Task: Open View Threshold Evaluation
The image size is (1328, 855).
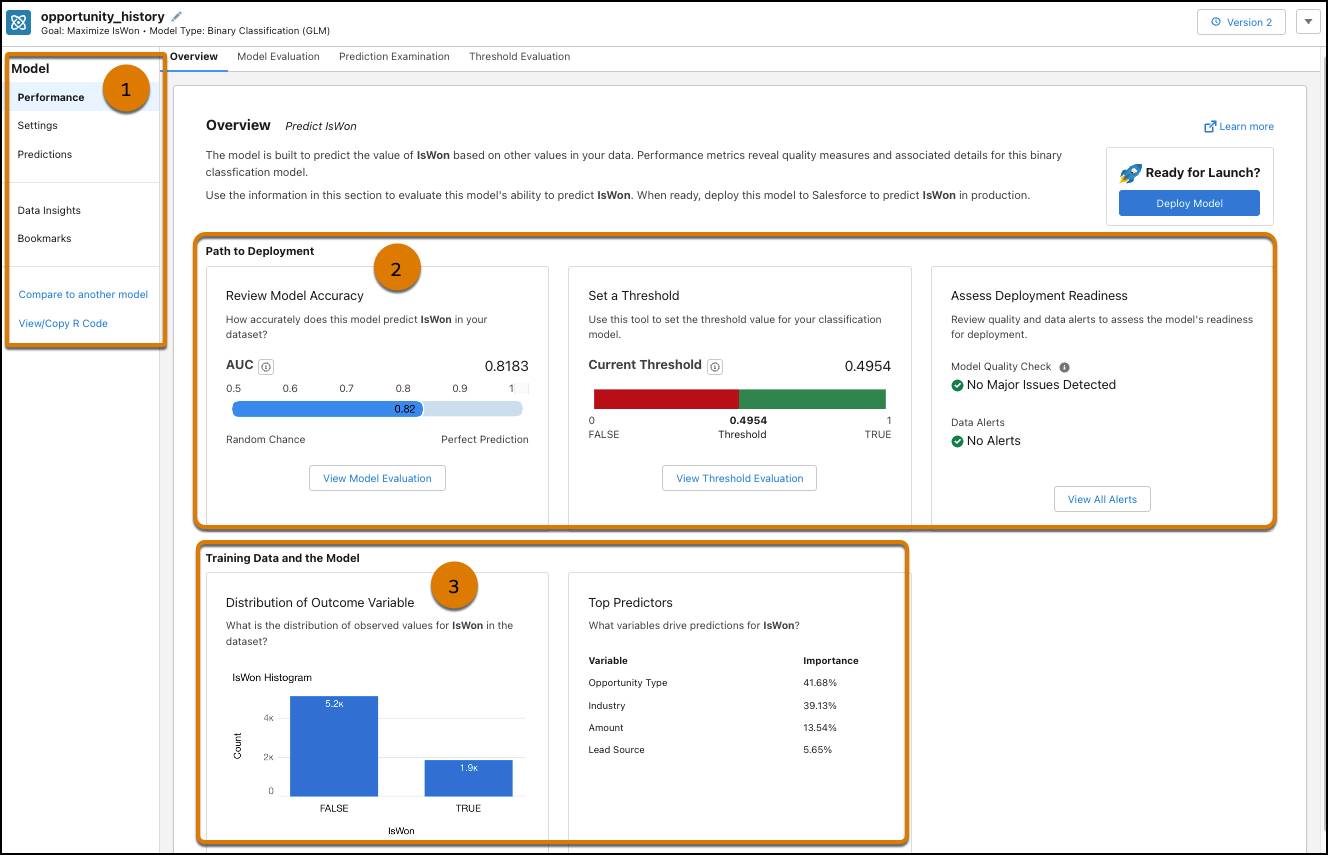Action: pyautogui.click(x=739, y=478)
